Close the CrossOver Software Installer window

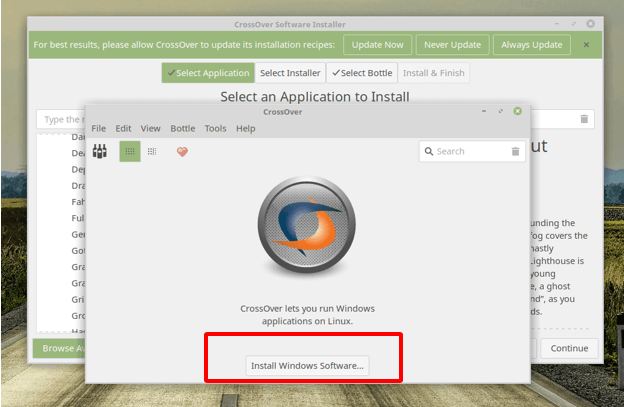pos(591,24)
